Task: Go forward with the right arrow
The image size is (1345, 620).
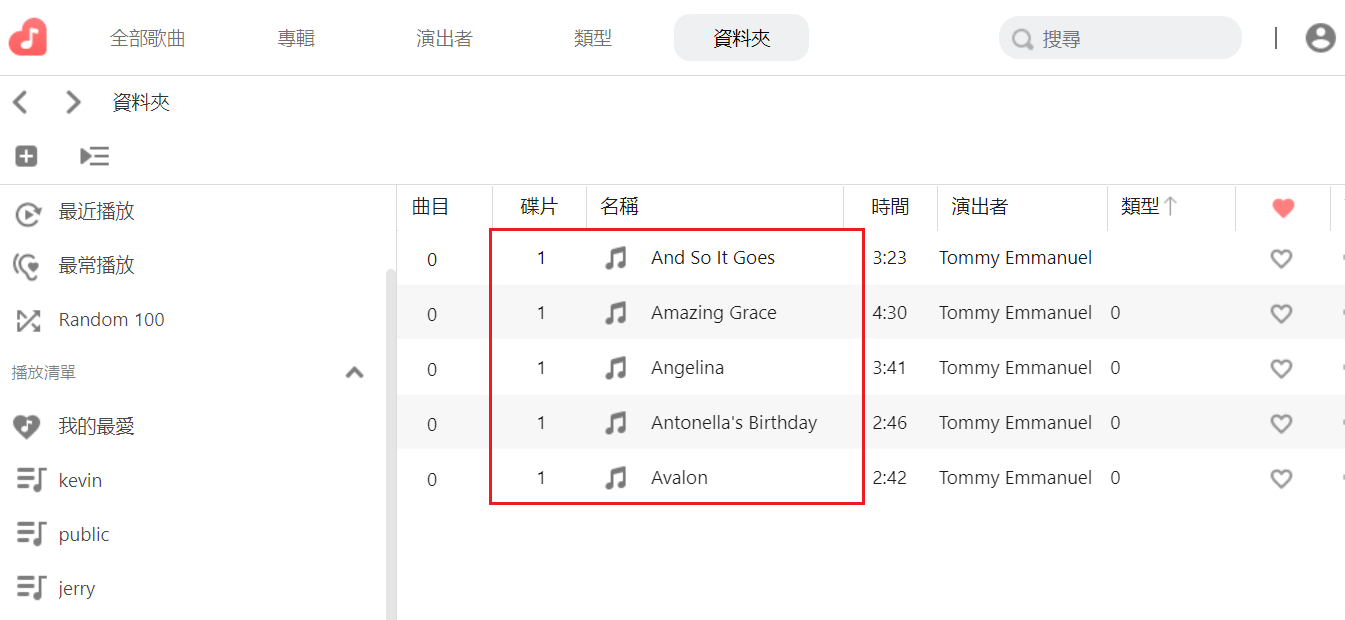Action: click(x=72, y=102)
